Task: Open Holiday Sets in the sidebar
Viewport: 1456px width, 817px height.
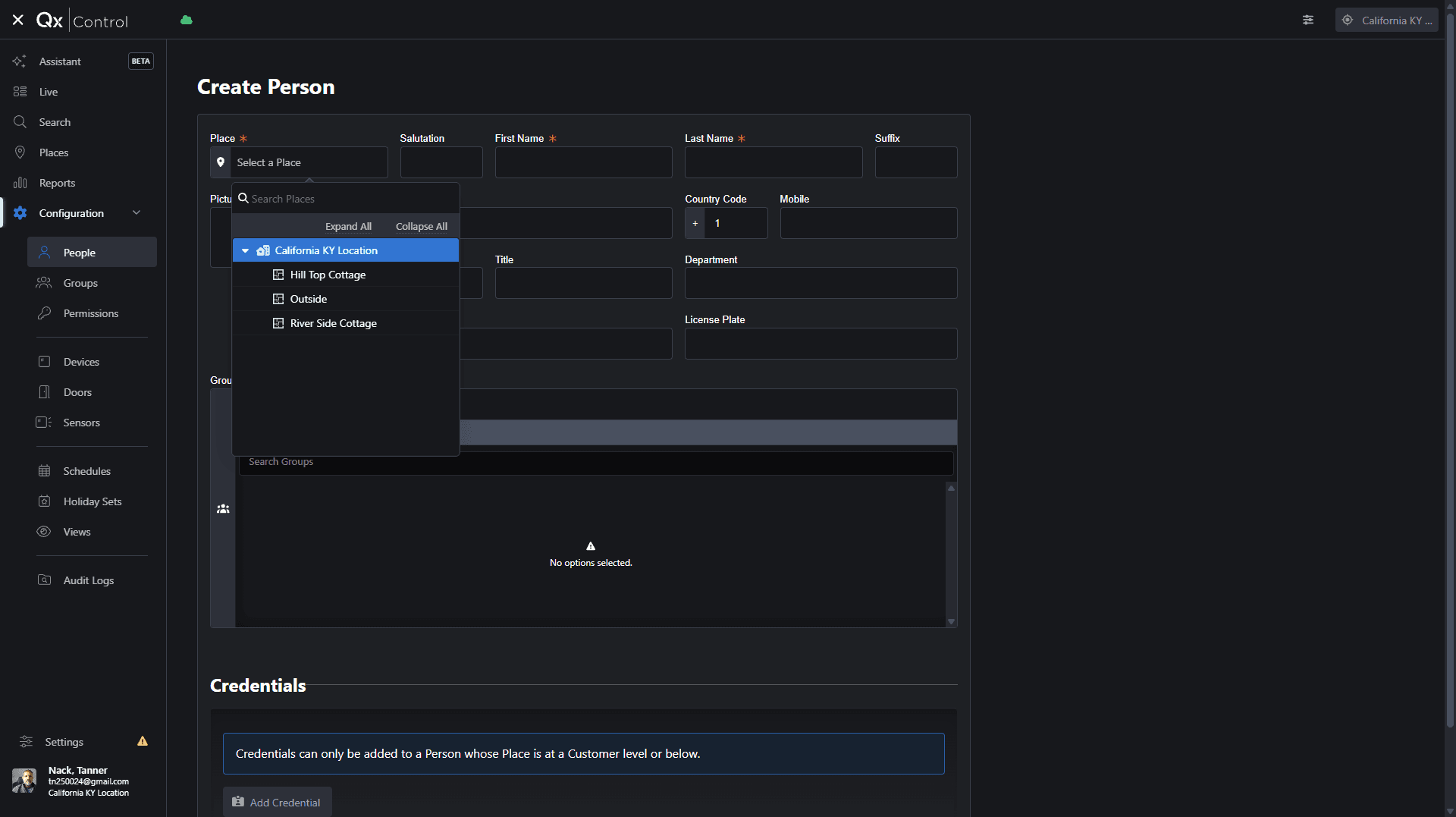Action: pyautogui.click(x=92, y=501)
